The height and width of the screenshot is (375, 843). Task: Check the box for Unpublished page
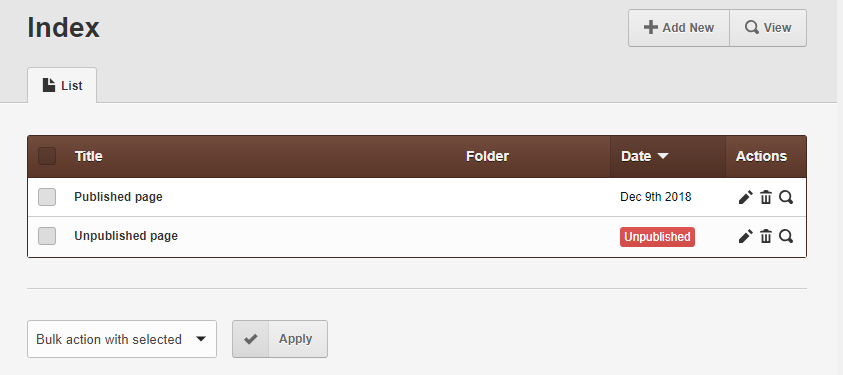[47, 236]
